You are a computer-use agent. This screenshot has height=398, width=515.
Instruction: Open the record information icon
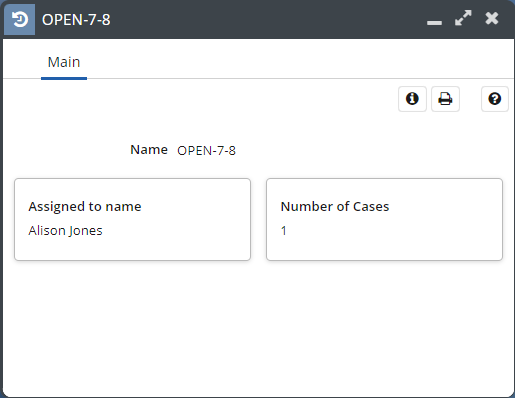(412, 99)
